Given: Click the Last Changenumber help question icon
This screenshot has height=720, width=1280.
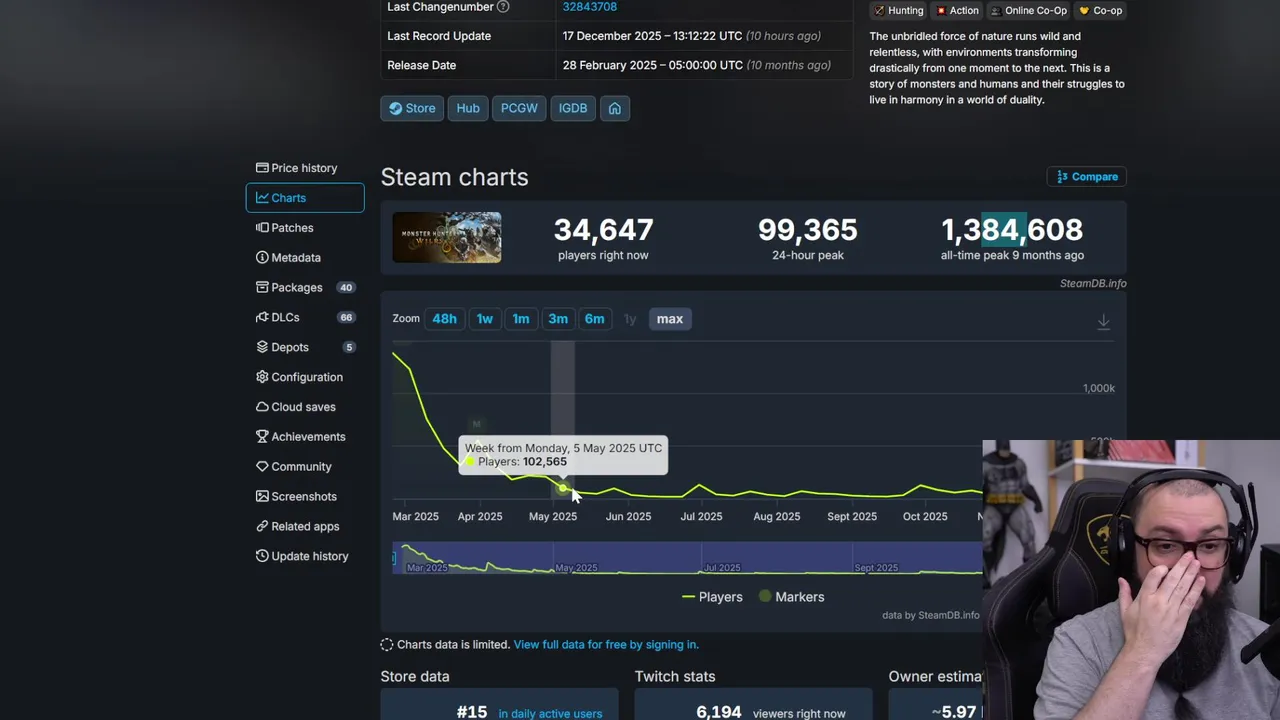Looking at the screenshot, I should pyautogui.click(x=503, y=7).
